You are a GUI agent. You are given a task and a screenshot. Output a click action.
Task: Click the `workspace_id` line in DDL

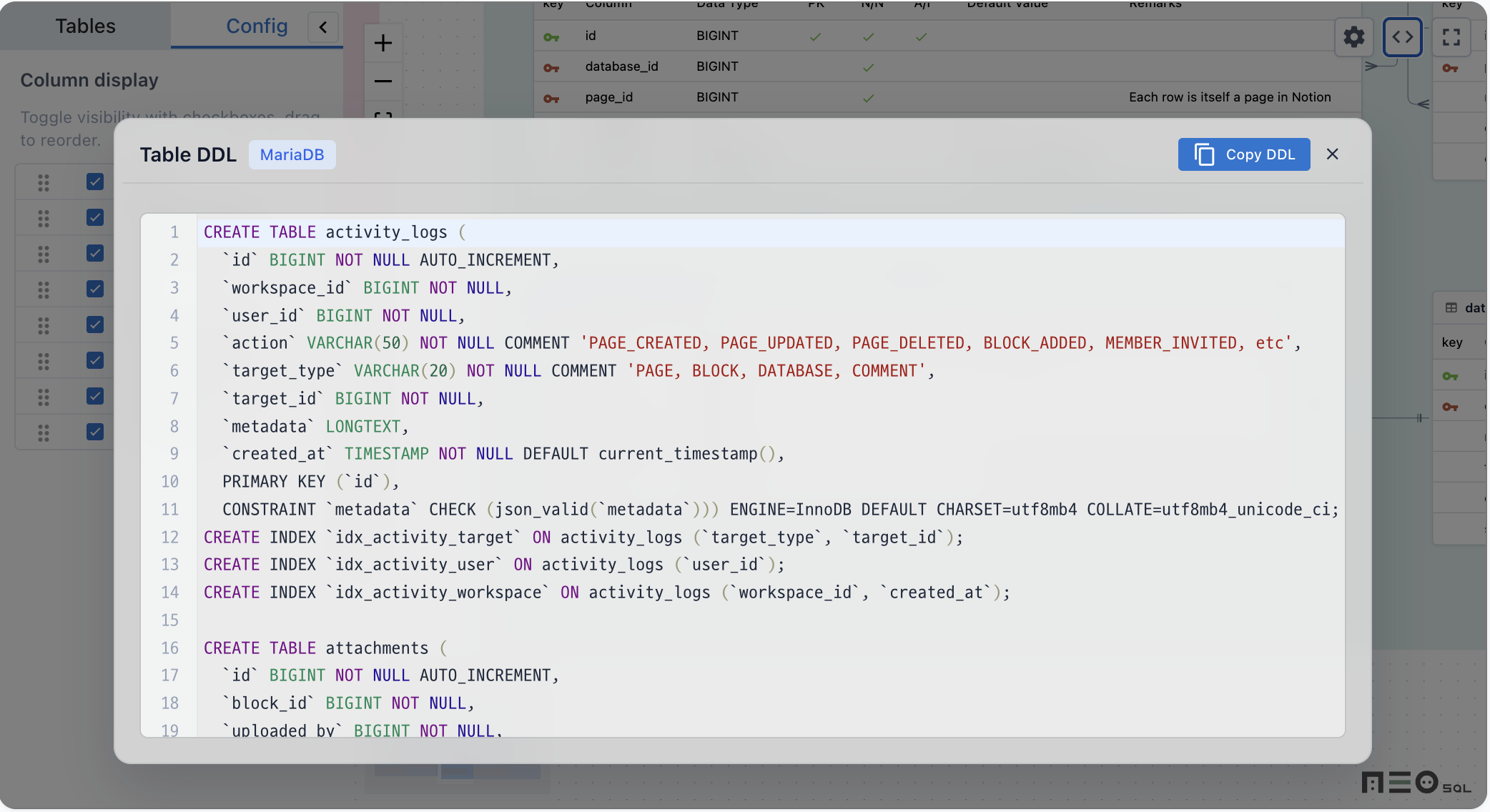tap(771, 288)
